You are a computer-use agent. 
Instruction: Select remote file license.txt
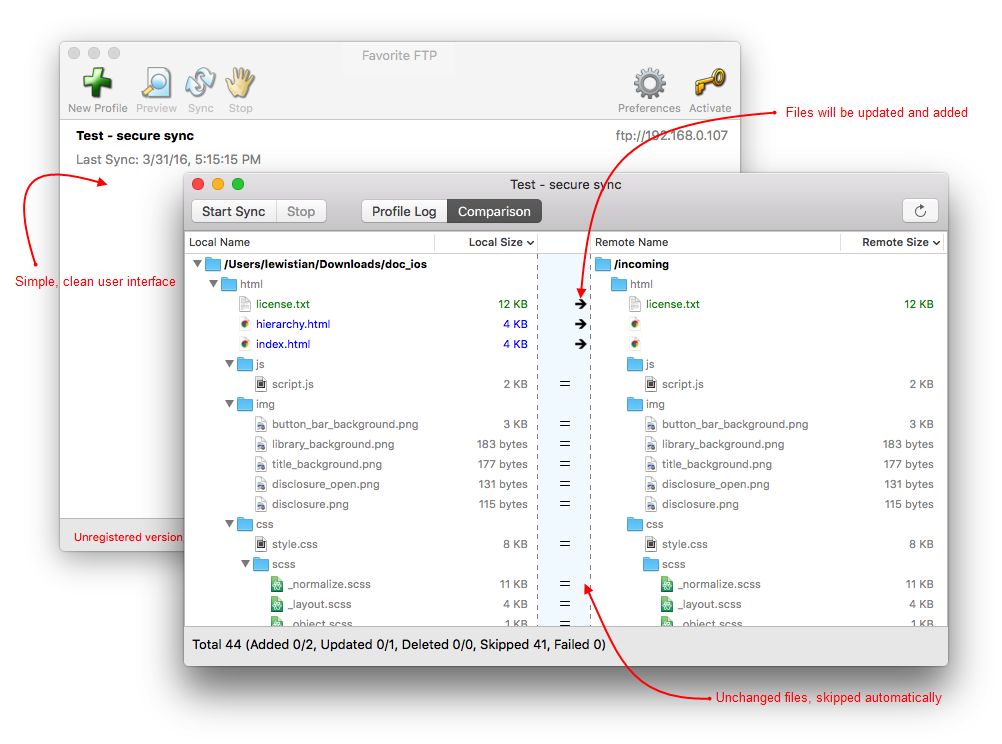click(x=672, y=304)
